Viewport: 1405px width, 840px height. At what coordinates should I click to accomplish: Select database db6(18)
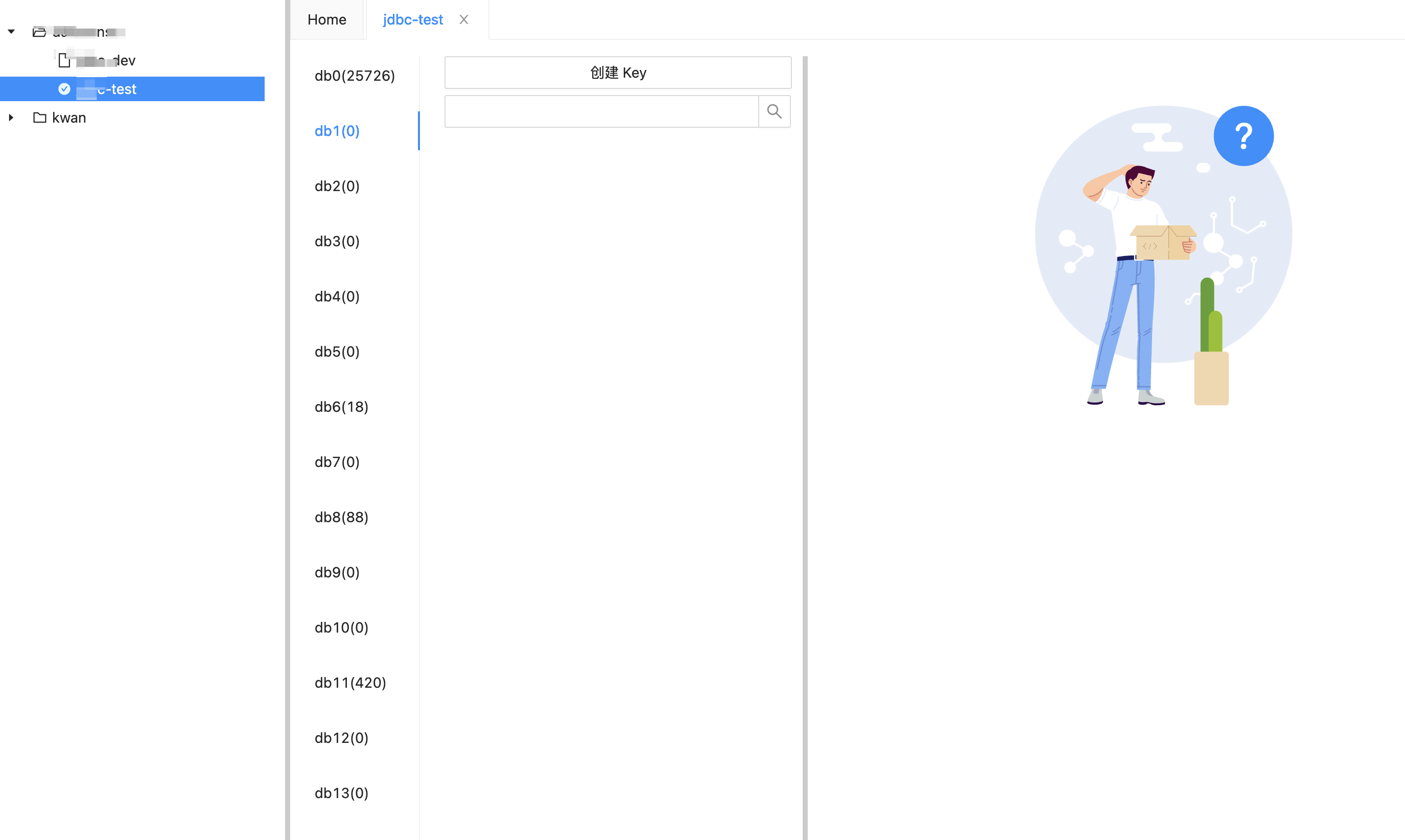coord(341,406)
